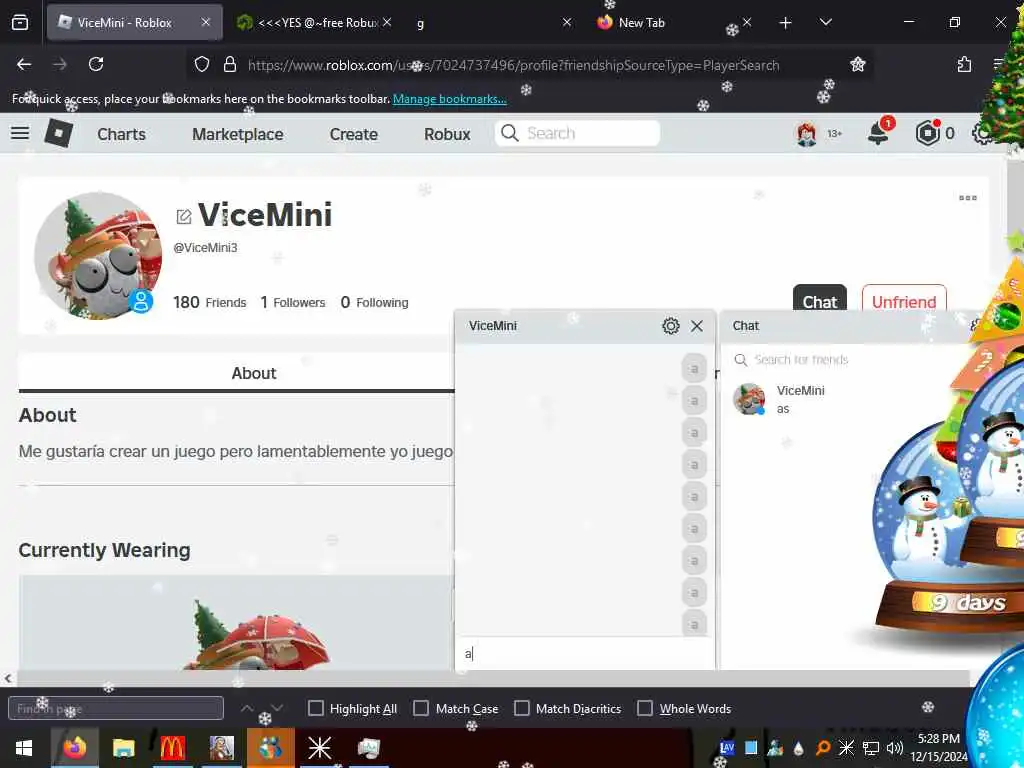Open the 180 Friends list
Image resolution: width=1024 pixels, height=768 pixels.
coord(210,302)
